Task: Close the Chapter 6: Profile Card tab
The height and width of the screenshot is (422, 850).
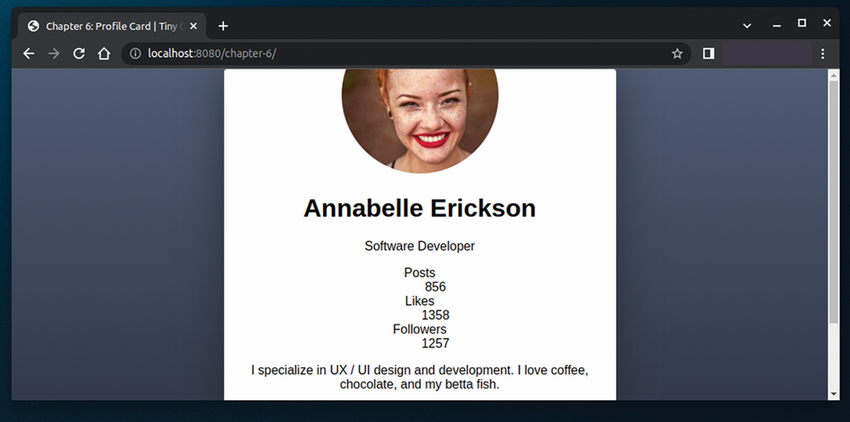Action: pos(194,26)
